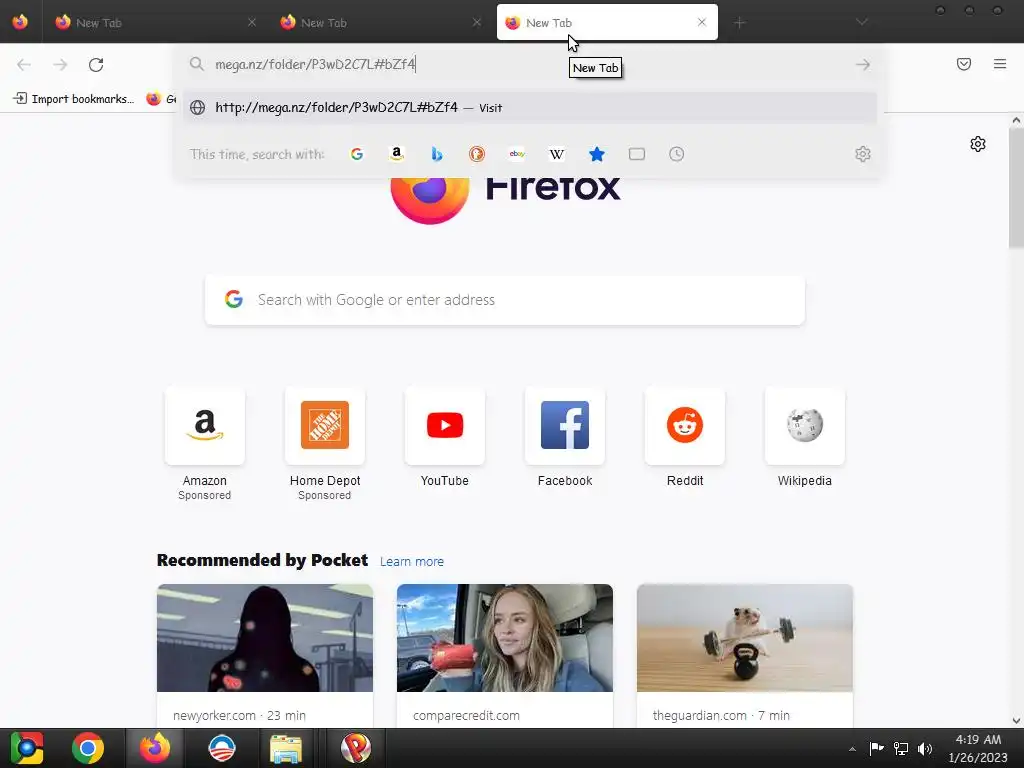Viewport: 1024px width, 768px height.
Task: Click the scroll up arrow of the page
Action: 1016,120
